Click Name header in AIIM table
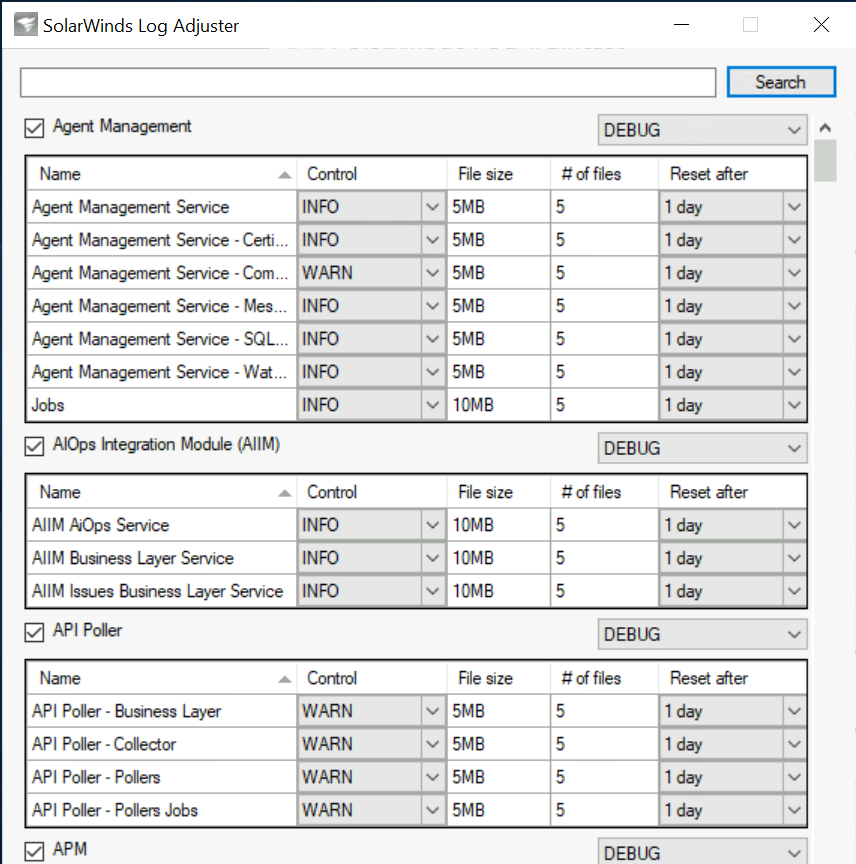The image size is (856, 864). 161,492
